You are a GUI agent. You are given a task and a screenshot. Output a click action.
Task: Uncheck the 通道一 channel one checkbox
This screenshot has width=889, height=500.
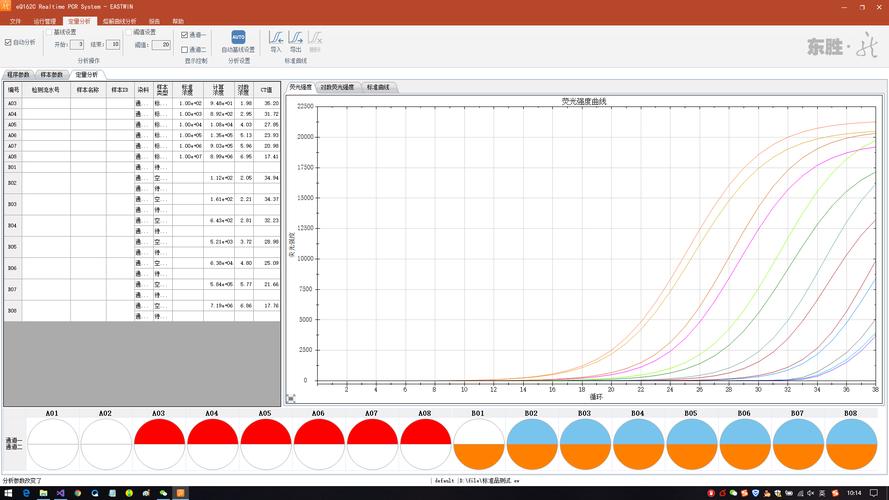point(184,35)
